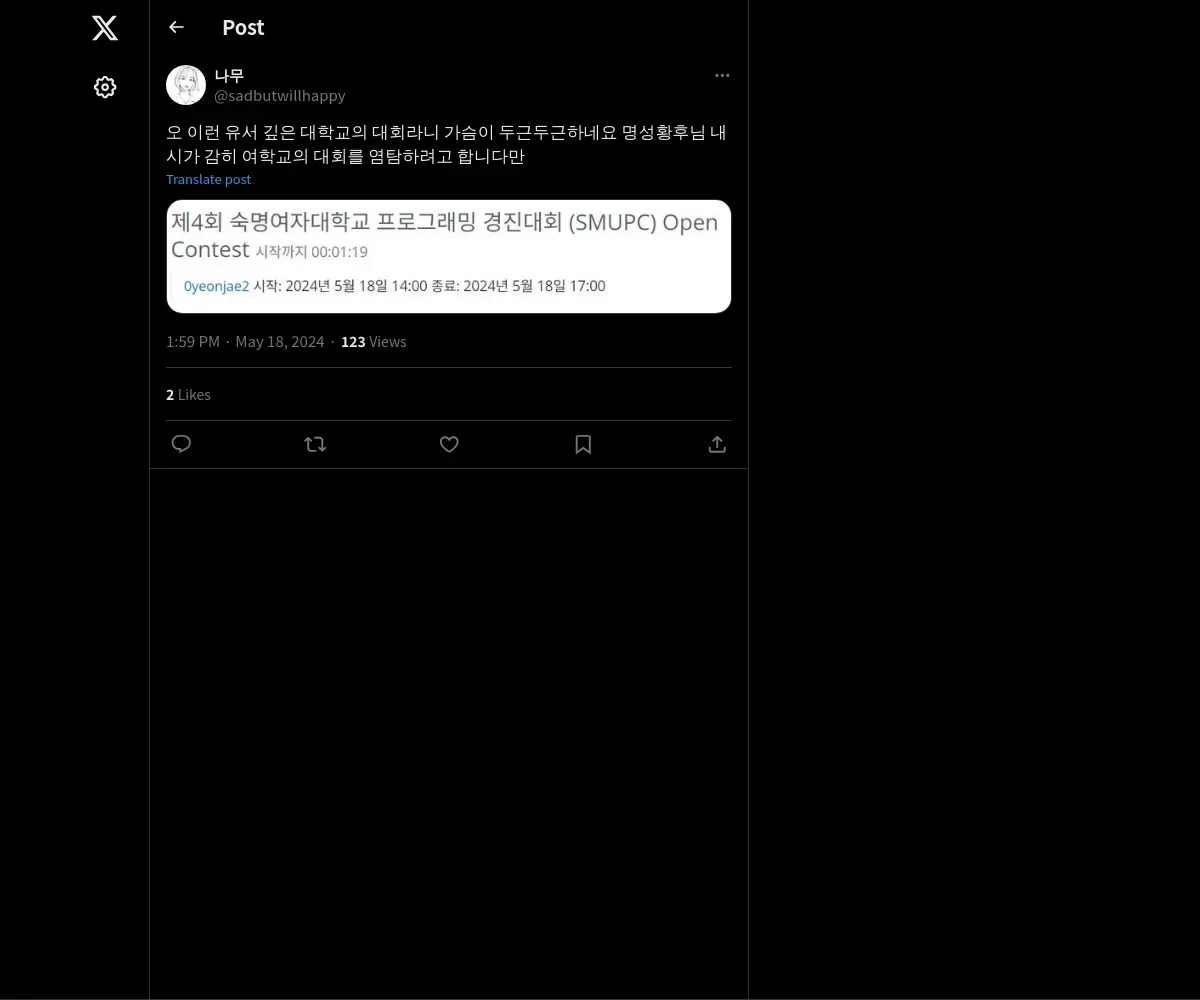Click the 1:59 PM timestamp
The height and width of the screenshot is (1000, 1200).
point(193,342)
